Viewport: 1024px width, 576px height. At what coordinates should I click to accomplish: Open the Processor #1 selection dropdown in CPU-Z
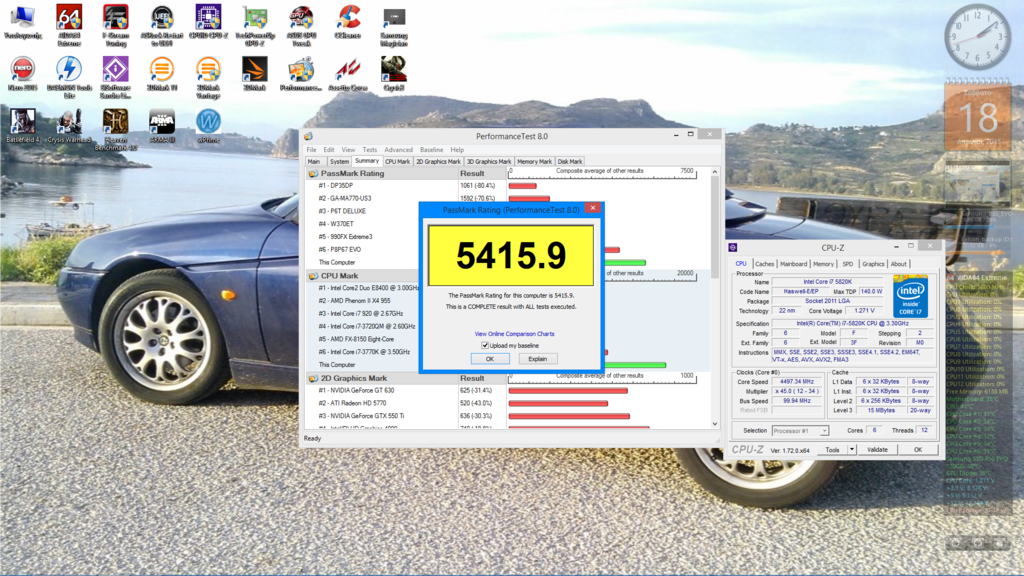[800, 431]
